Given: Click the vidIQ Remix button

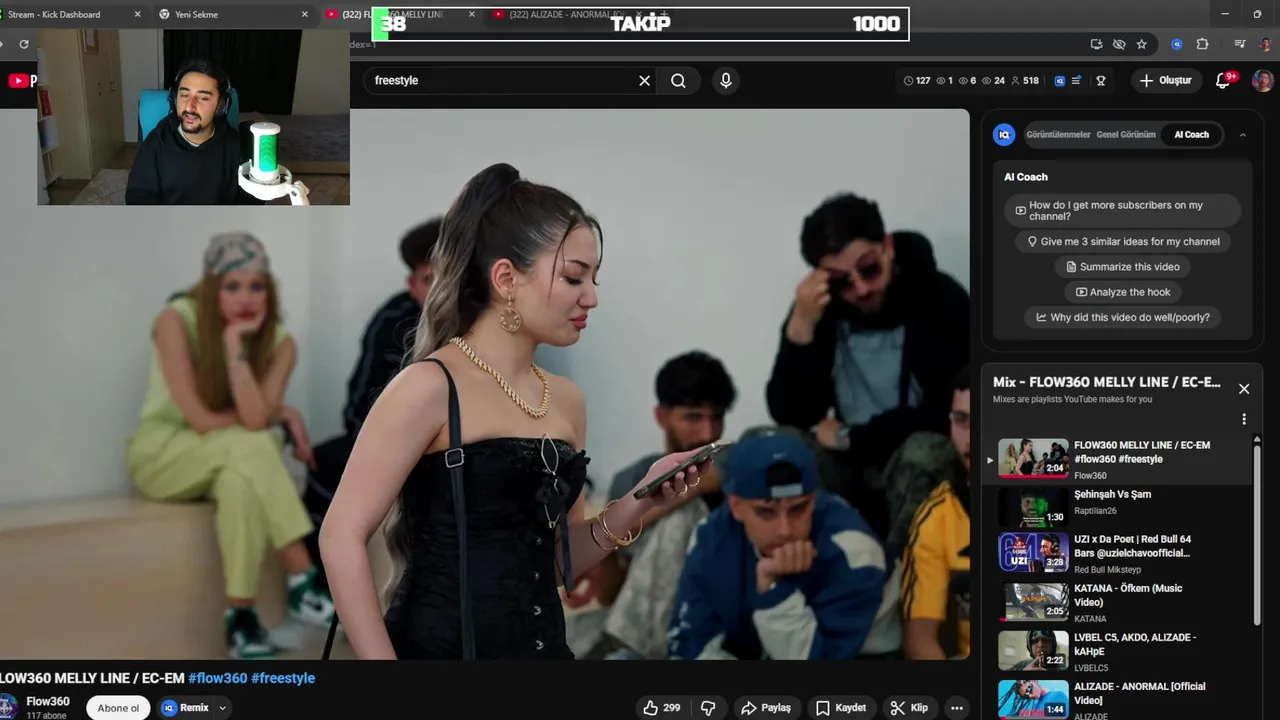Looking at the screenshot, I should (186, 708).
